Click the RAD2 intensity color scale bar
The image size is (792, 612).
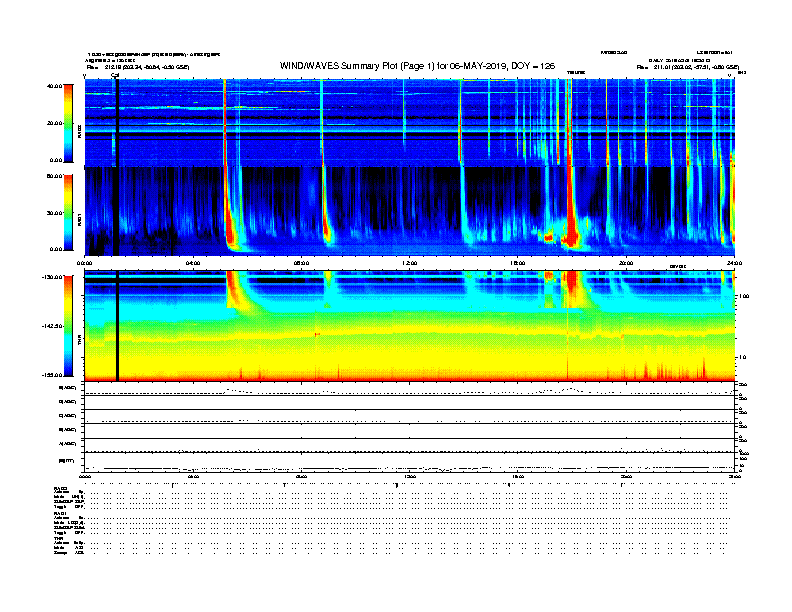click(68, 123)
